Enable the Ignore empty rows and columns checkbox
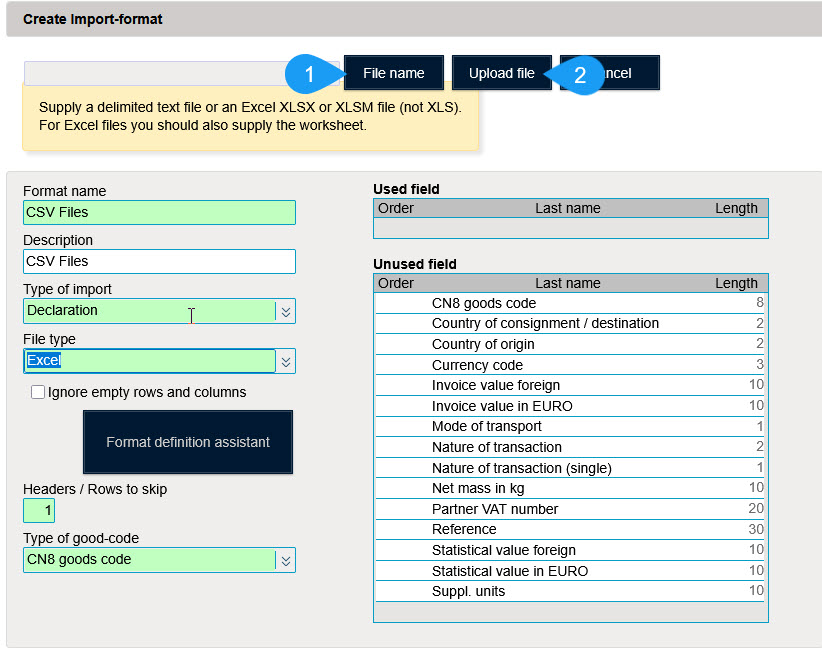 (38, 392)
